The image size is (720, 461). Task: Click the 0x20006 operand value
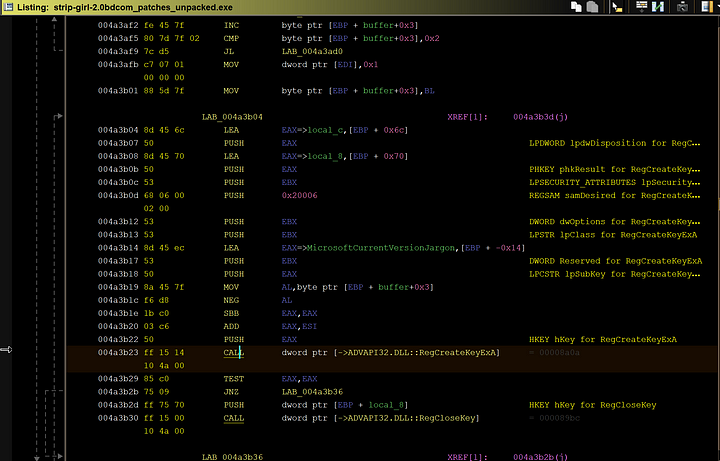pos(299,196)
